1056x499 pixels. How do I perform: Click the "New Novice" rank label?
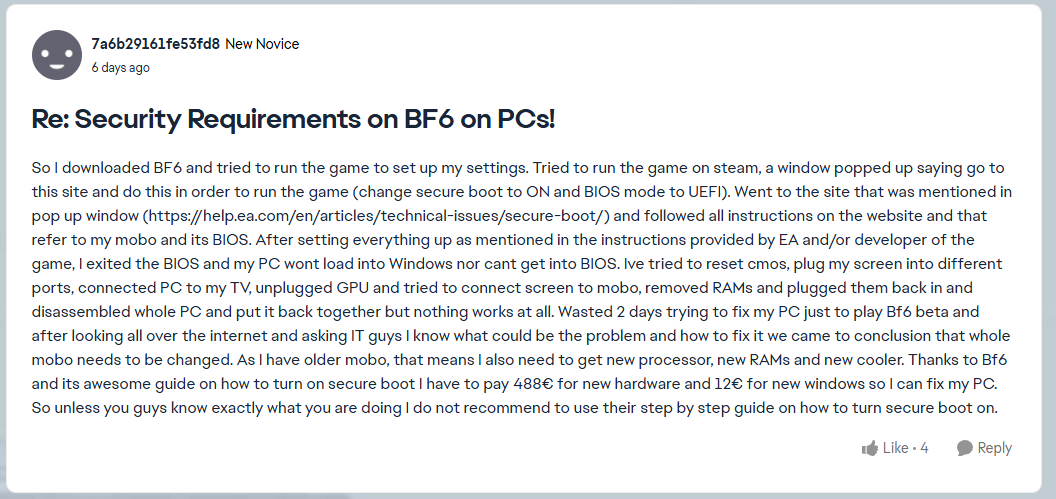tap(262, 44)
